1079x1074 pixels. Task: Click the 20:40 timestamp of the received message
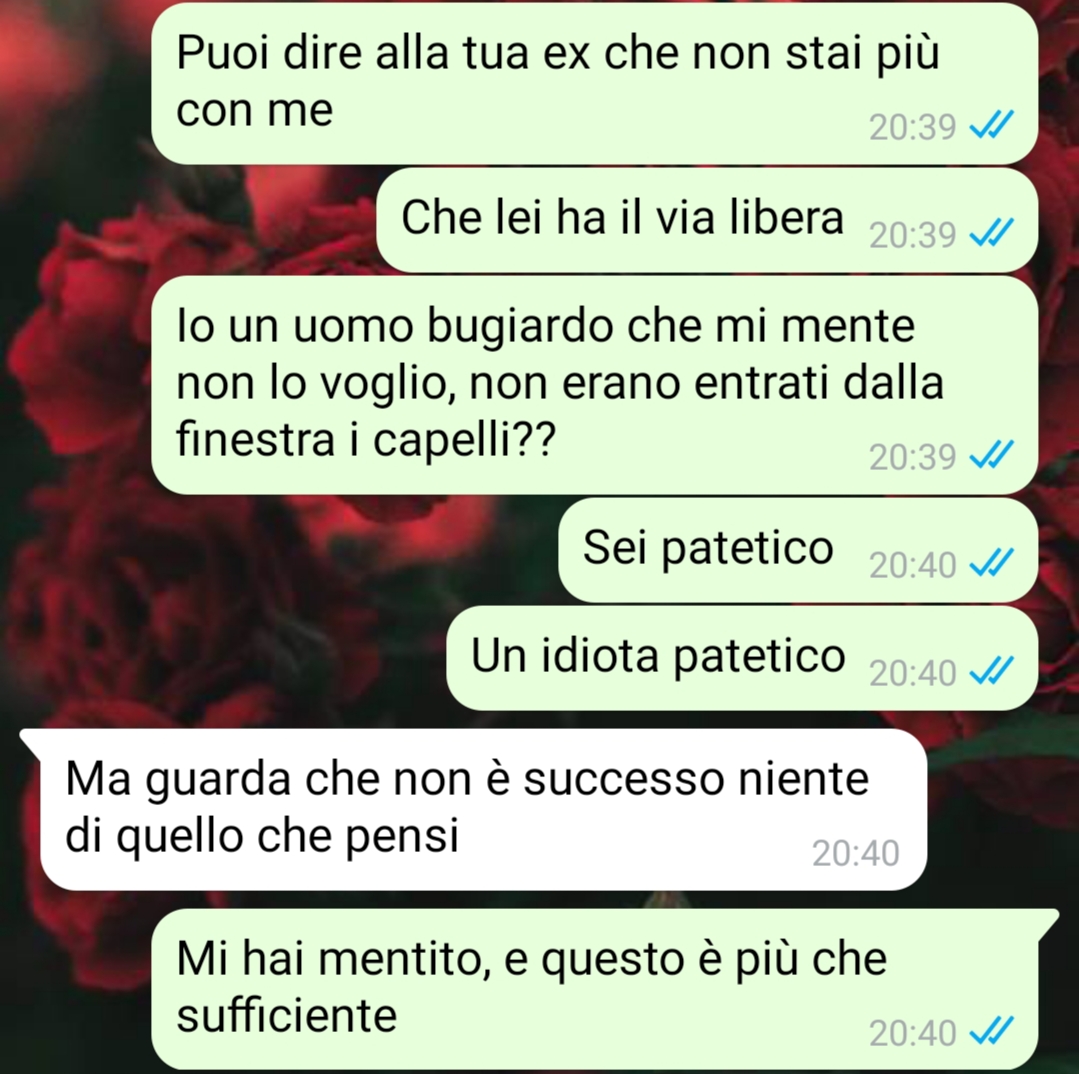[x=855, y=854]
